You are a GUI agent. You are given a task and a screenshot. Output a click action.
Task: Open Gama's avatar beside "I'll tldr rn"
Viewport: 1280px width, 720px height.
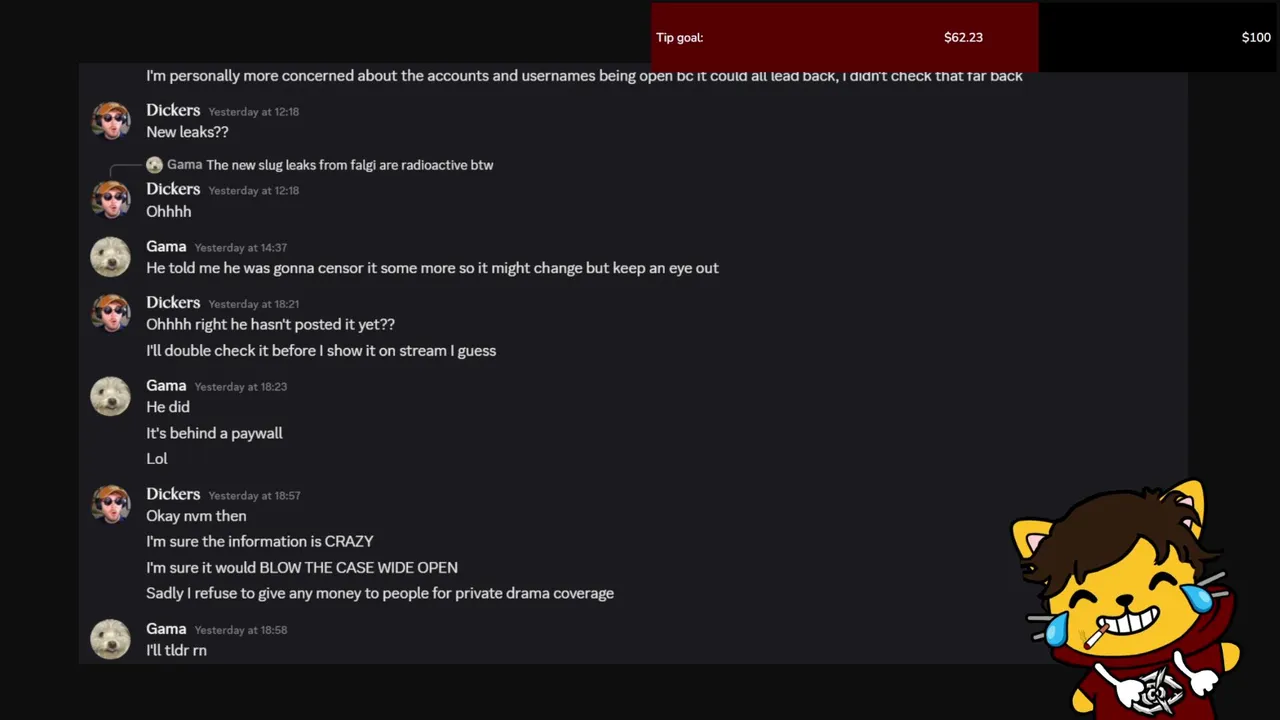[110, 639]
